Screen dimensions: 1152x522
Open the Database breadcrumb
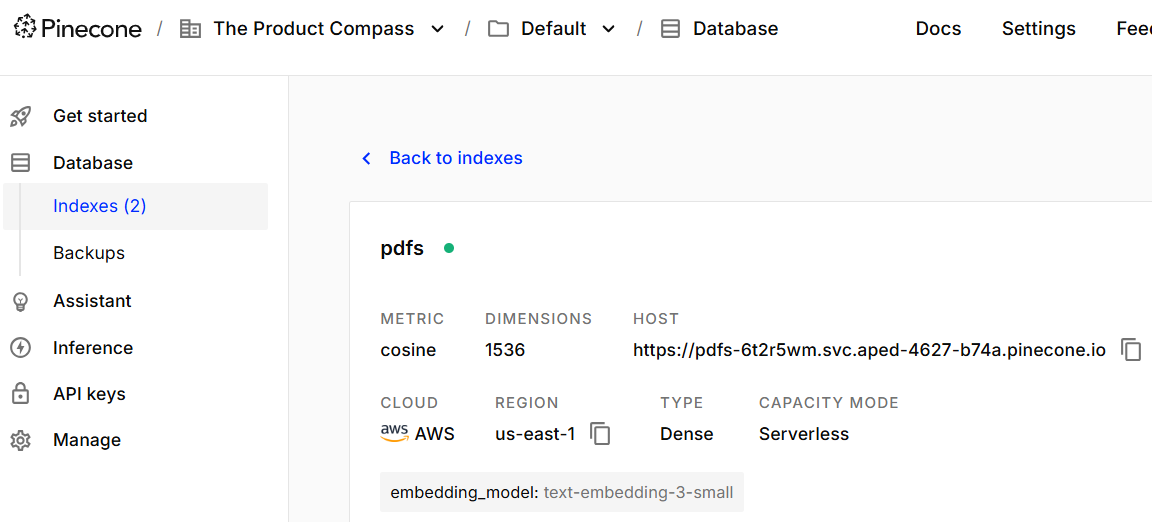pos(735,29)
